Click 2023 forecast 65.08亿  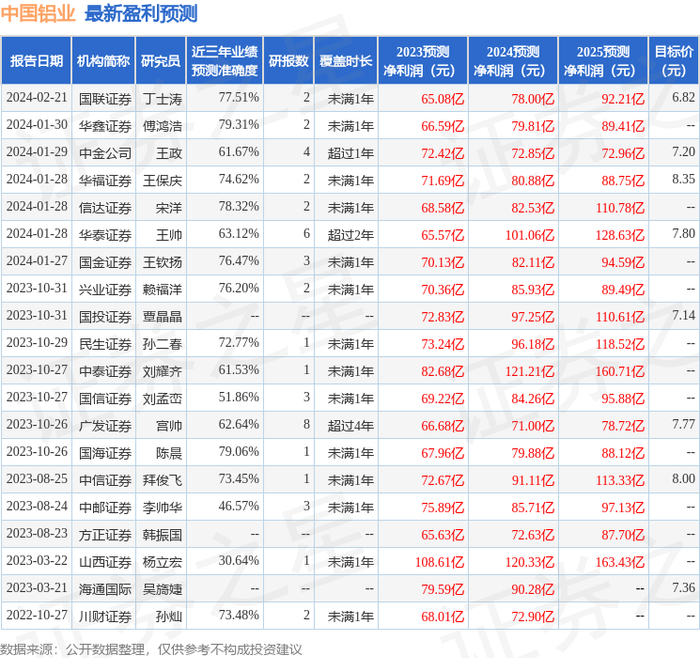(442, 99)
